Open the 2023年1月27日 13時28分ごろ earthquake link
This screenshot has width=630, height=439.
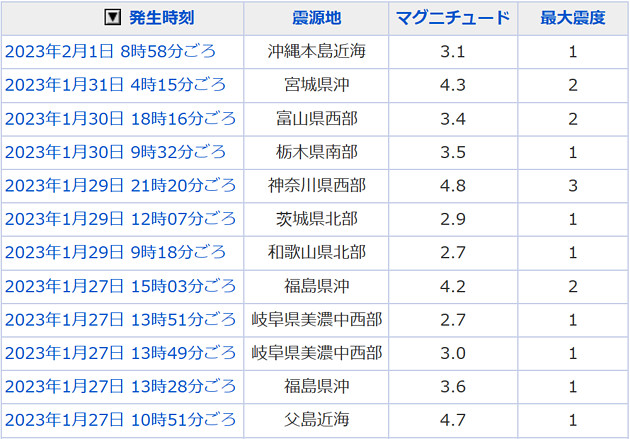[120, 386]
